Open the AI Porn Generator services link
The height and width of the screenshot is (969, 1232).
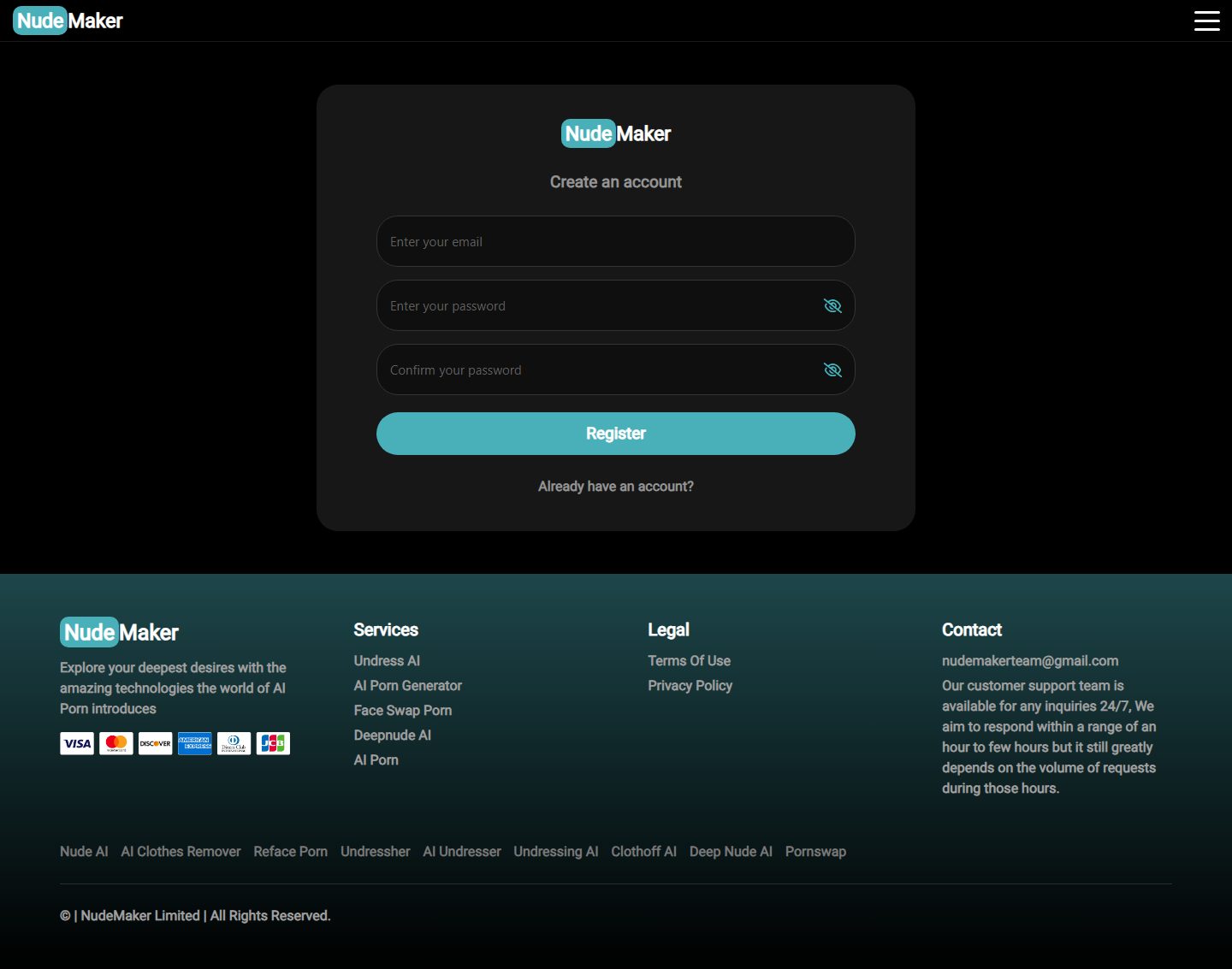click(x=407, y=685)
